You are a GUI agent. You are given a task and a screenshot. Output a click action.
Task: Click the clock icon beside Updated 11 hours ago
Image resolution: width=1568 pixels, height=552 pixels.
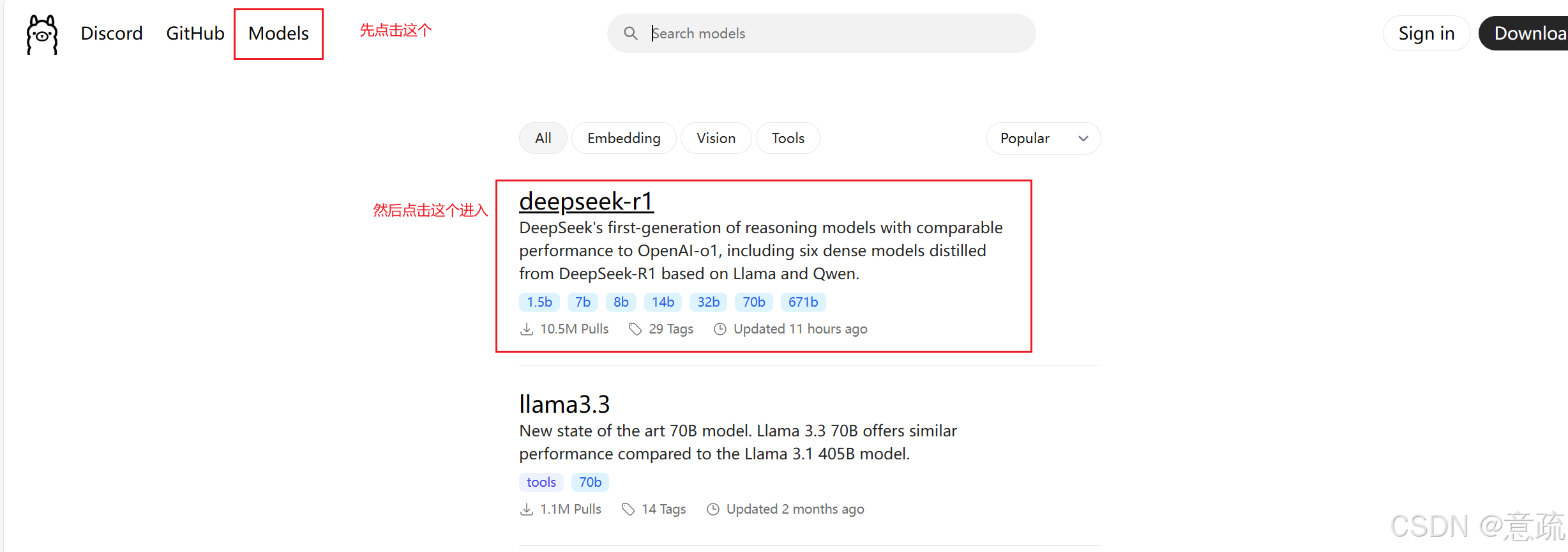click(x=720, y=329)
